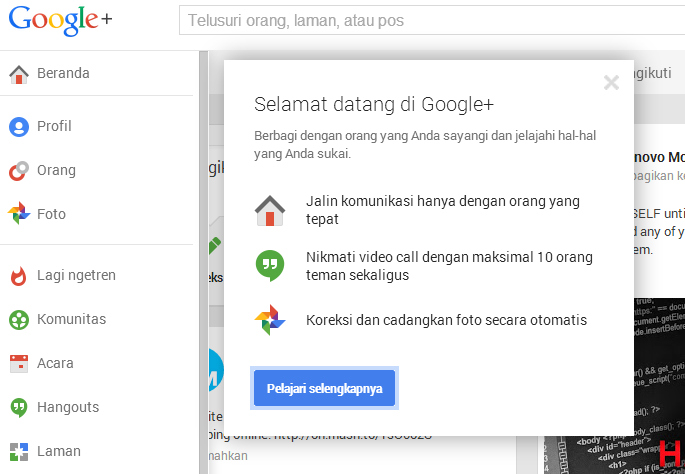Select Hangouts in the sidebar
Screen dimensions: 685x474
[68, 407]
